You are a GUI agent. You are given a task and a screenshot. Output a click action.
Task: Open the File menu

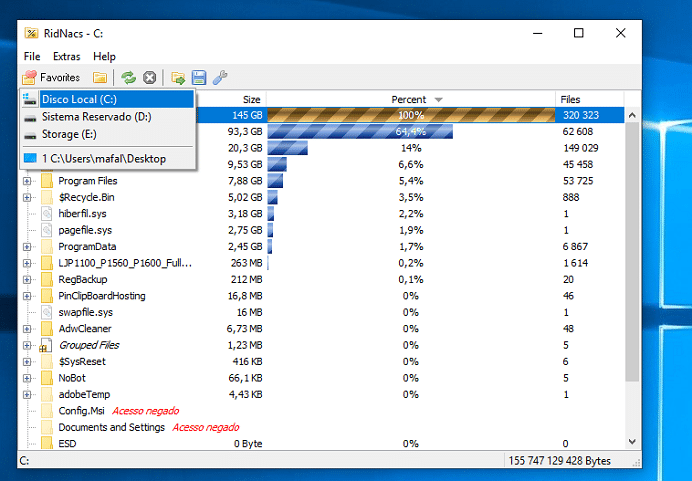32,56
